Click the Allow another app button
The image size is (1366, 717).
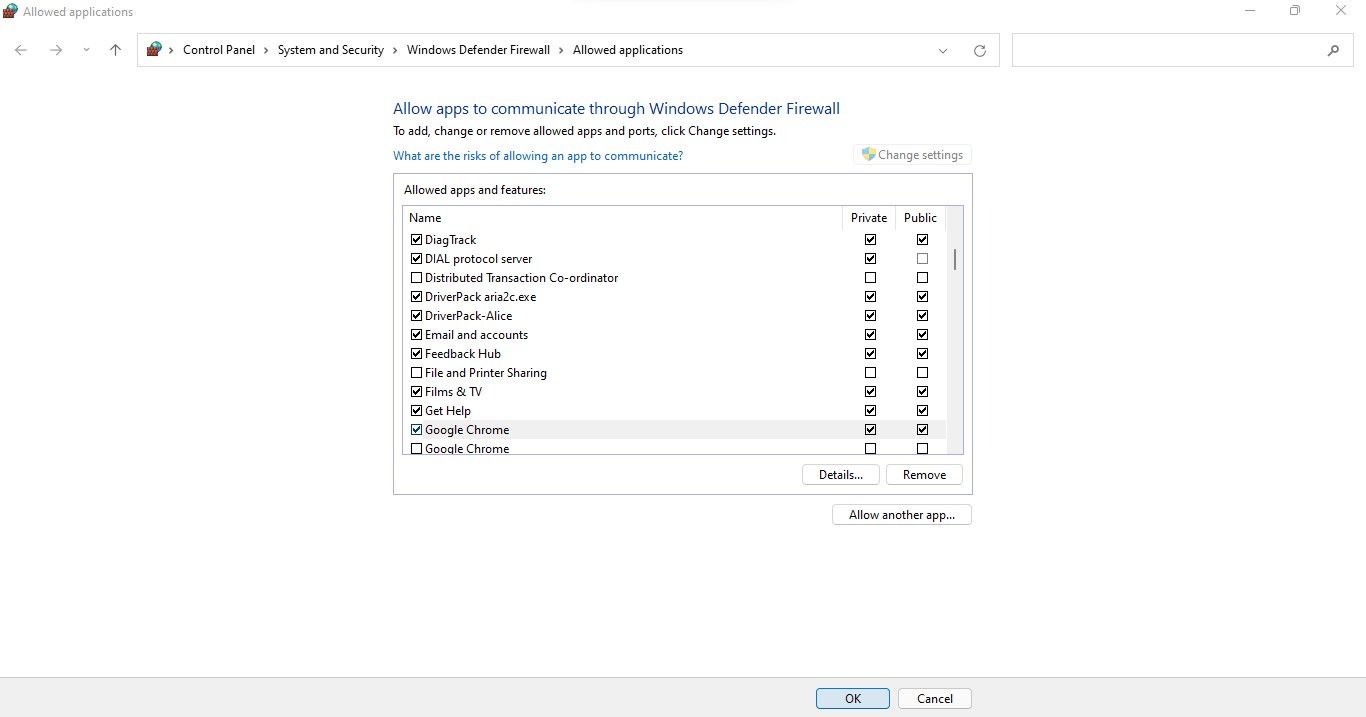(900, 514)
